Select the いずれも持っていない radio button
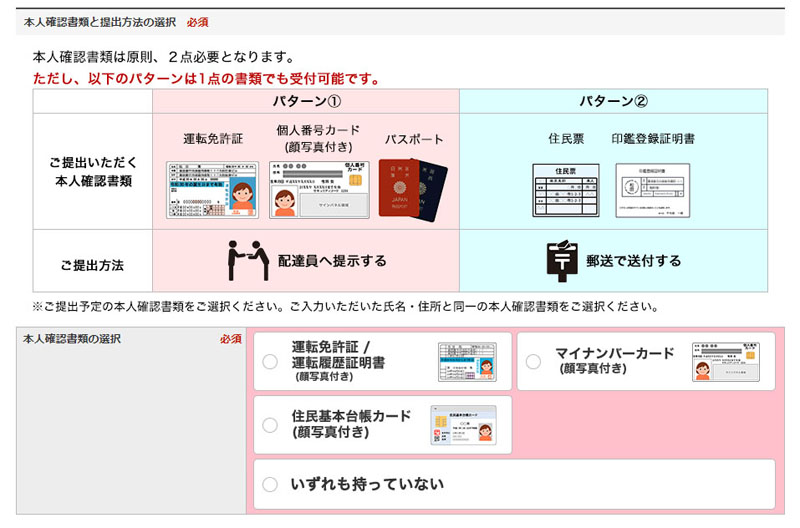 [x=270, y=485]
